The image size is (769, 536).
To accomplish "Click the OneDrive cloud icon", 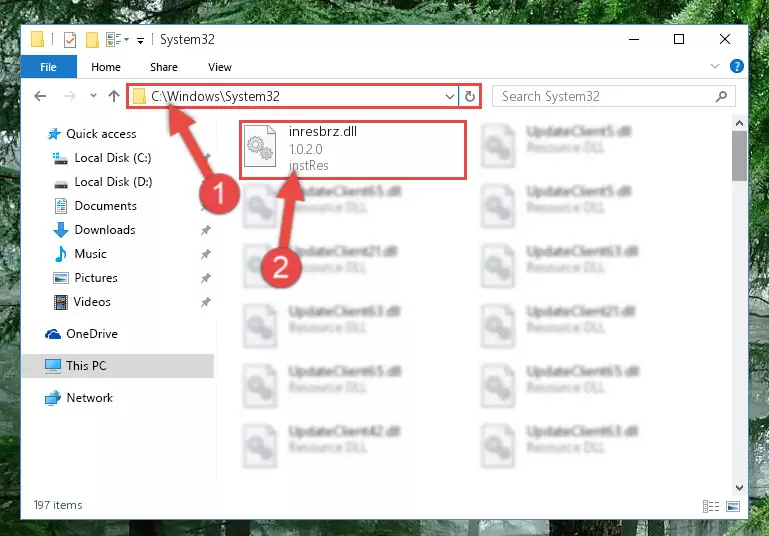I will coord(53,334).
